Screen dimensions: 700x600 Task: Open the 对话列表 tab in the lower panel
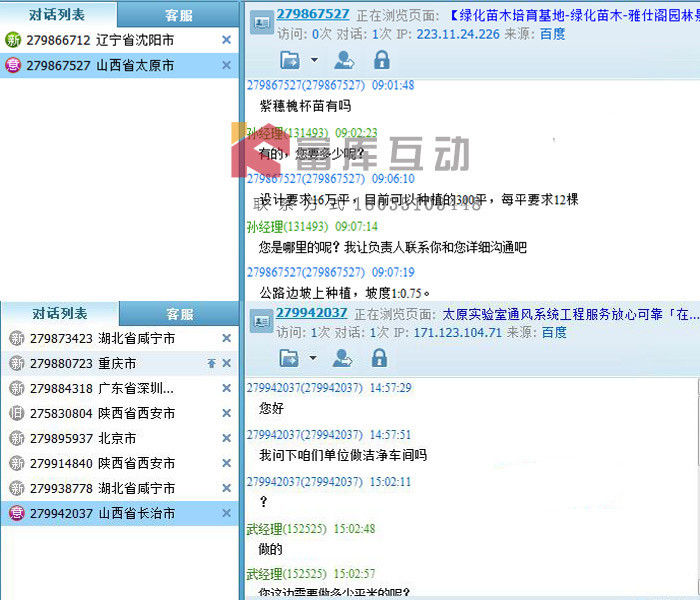click(59, 313)
